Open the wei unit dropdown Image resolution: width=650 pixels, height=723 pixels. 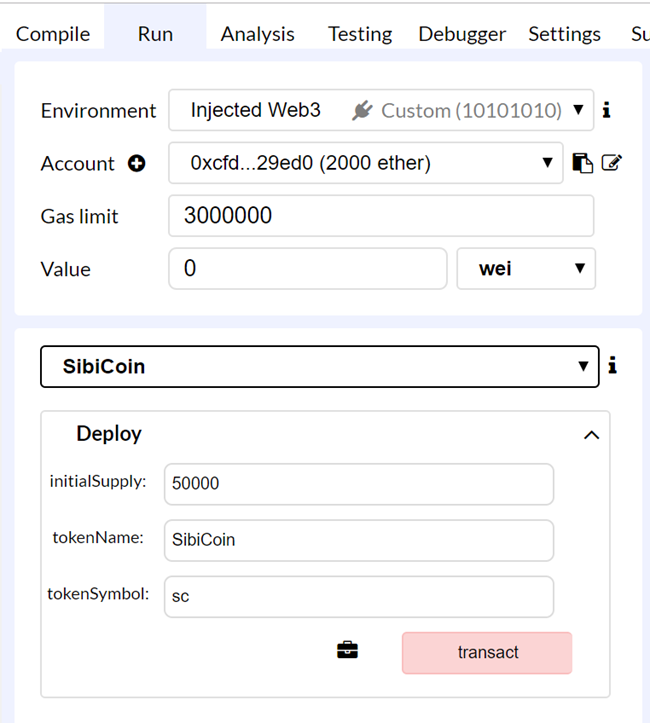click(x=526, y=269)
